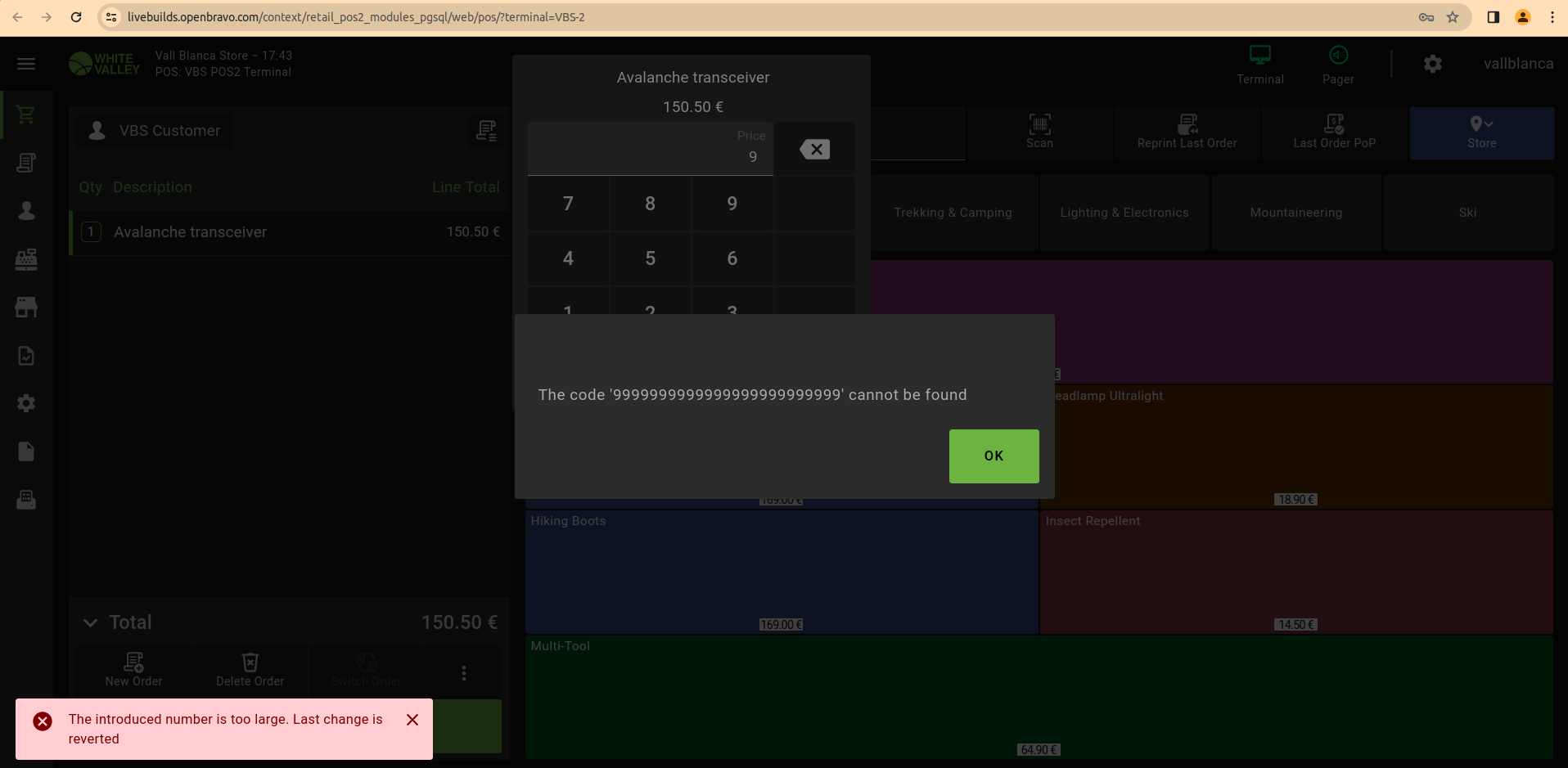Switch to Lighting & Electronics category
This screenshot has height=768, width=1568.
click(x=1124, y=213)
